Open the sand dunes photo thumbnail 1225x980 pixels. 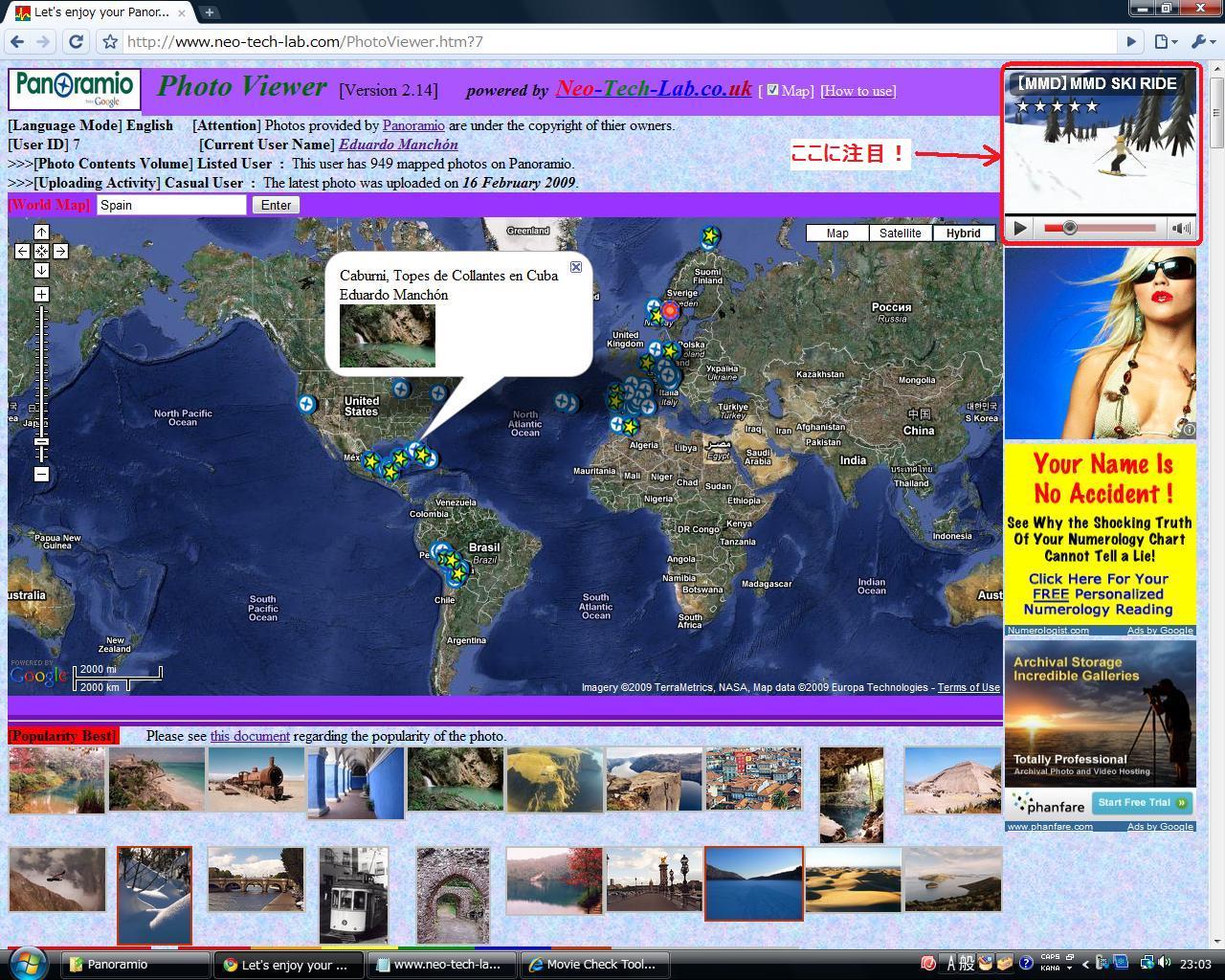tap(854, 880)
